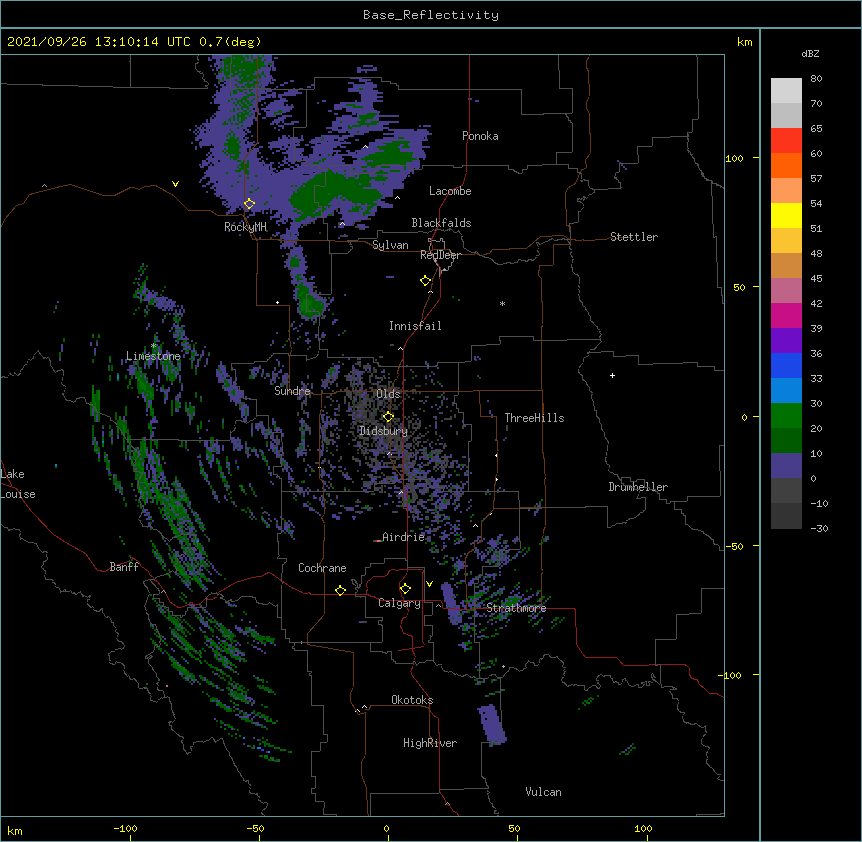Click the yellow V marker northwest of RockyMH
862x842 pixels.
(175, 184)
